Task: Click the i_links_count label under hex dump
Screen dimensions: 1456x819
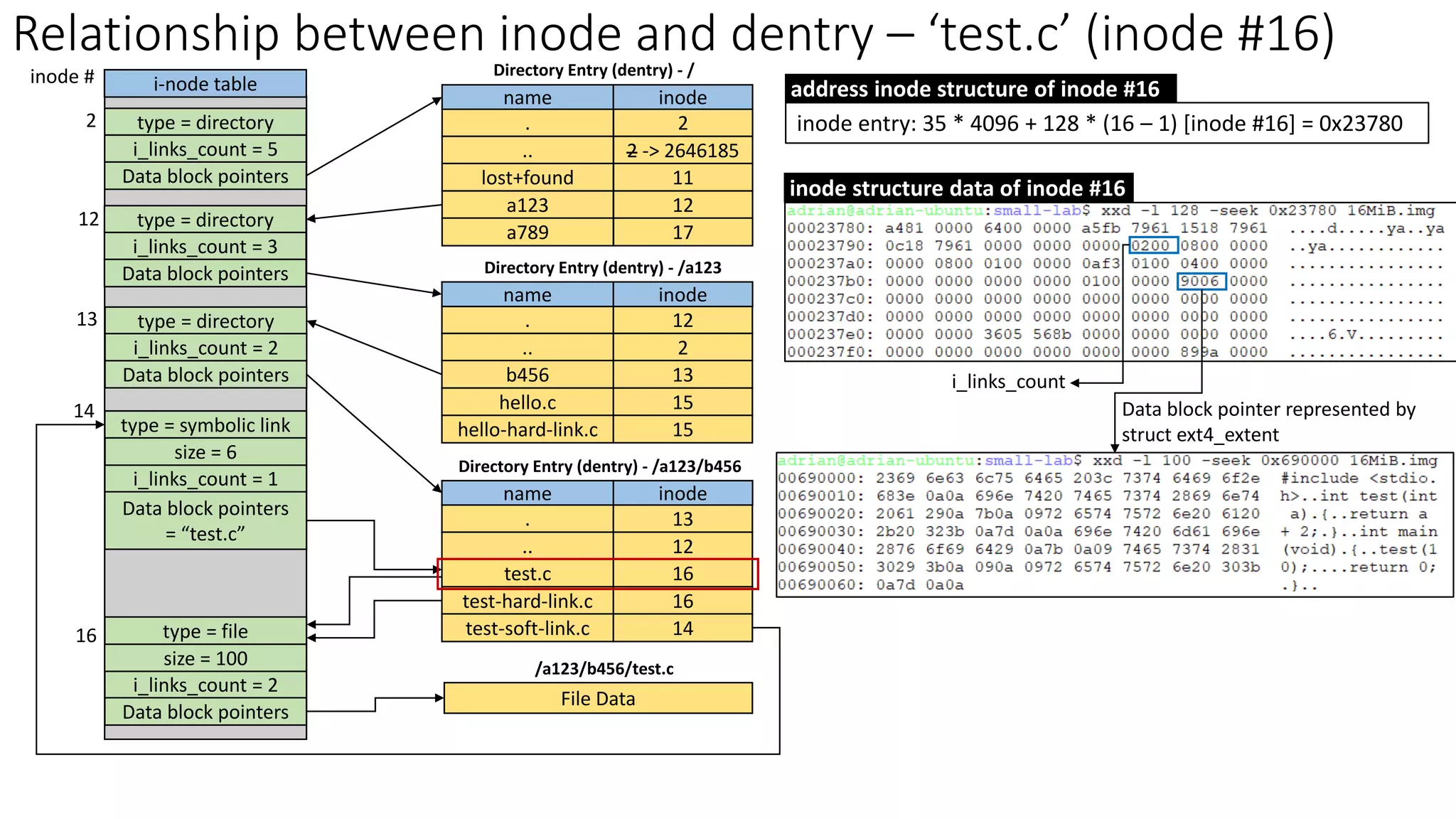Action: click(x=1007, y=382)
